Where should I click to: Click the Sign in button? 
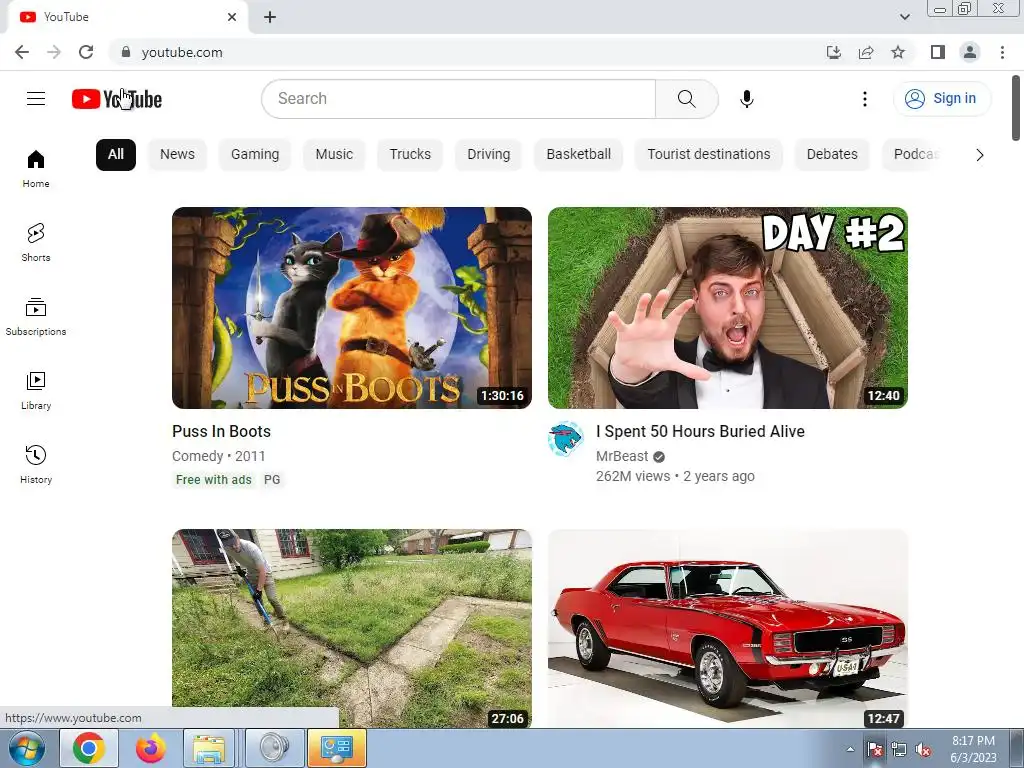pos(942,99)
